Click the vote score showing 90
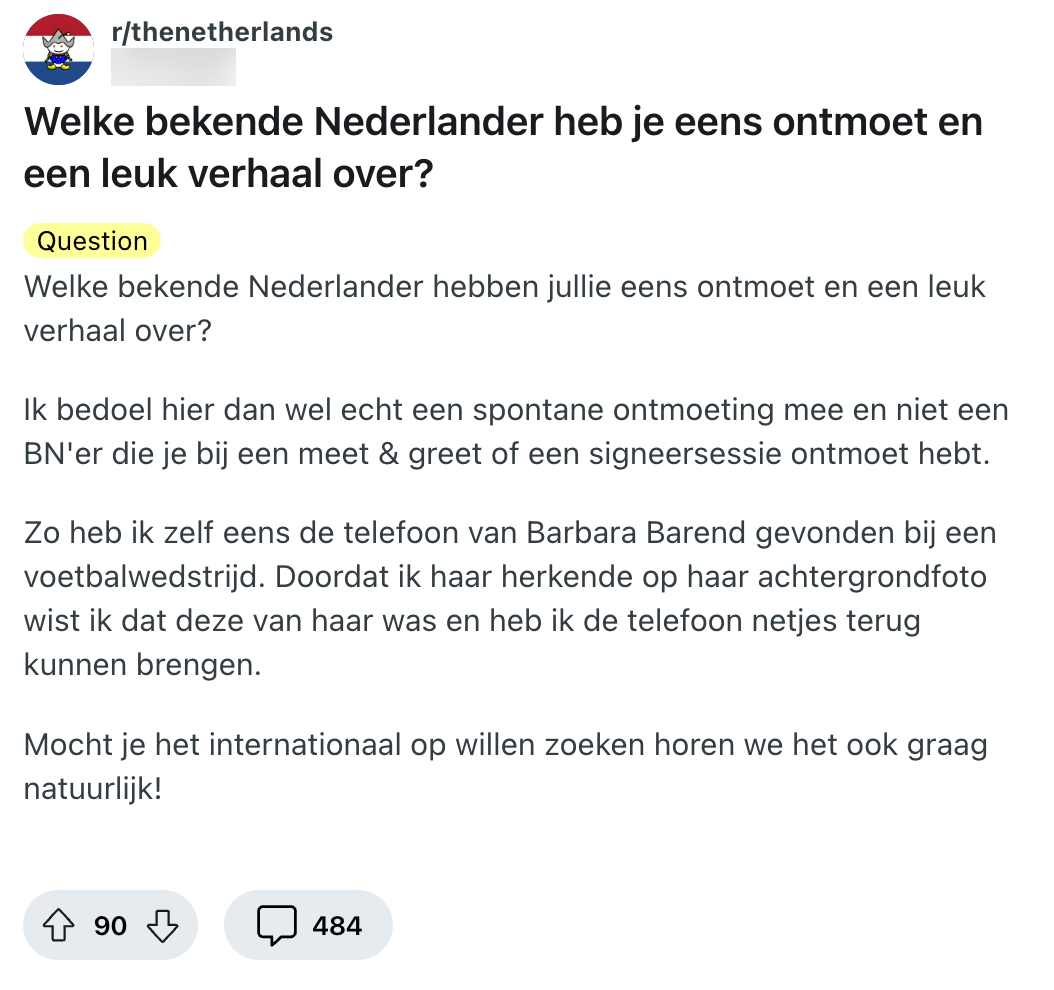1054x990 pixels. click(x=110, y=926)
